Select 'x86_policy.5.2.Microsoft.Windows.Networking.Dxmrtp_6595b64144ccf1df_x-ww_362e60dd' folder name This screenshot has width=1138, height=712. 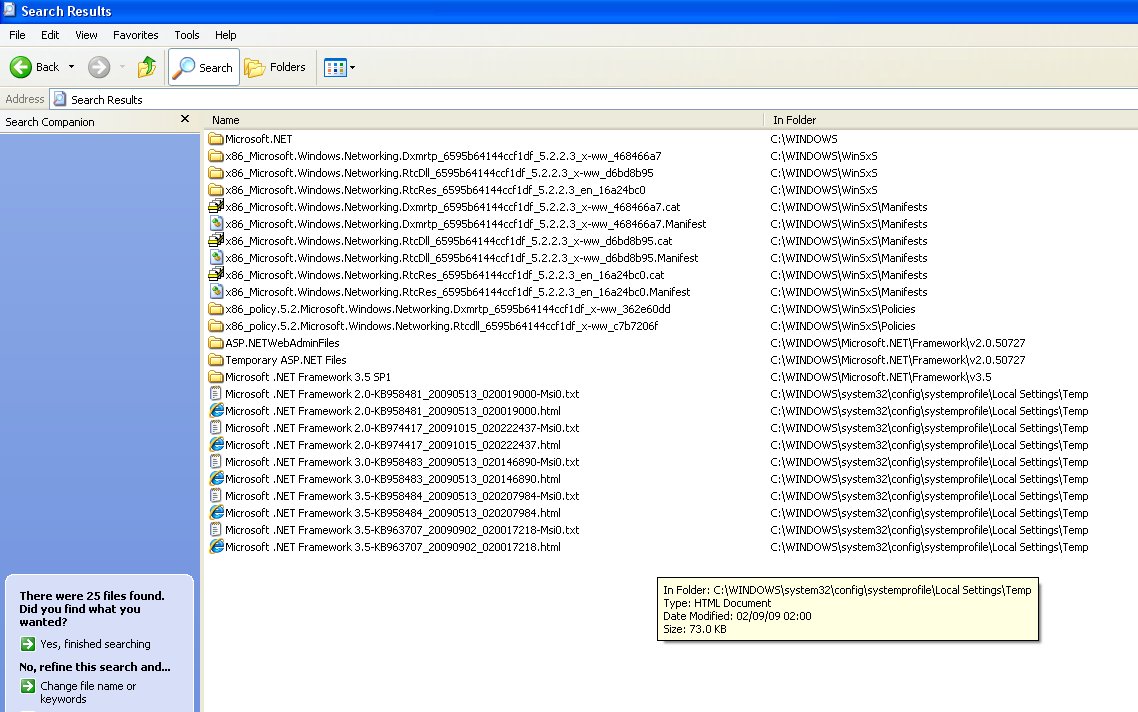point(448,308)
